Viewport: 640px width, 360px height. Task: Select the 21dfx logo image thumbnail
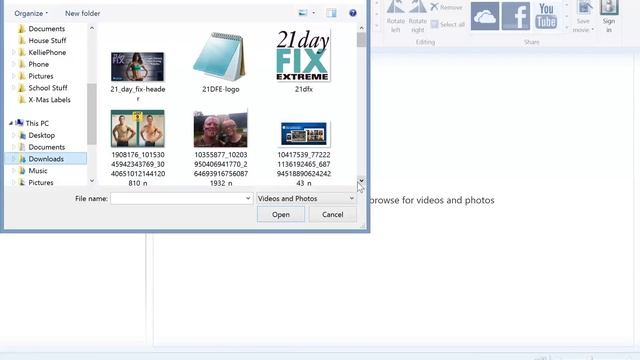303,56
